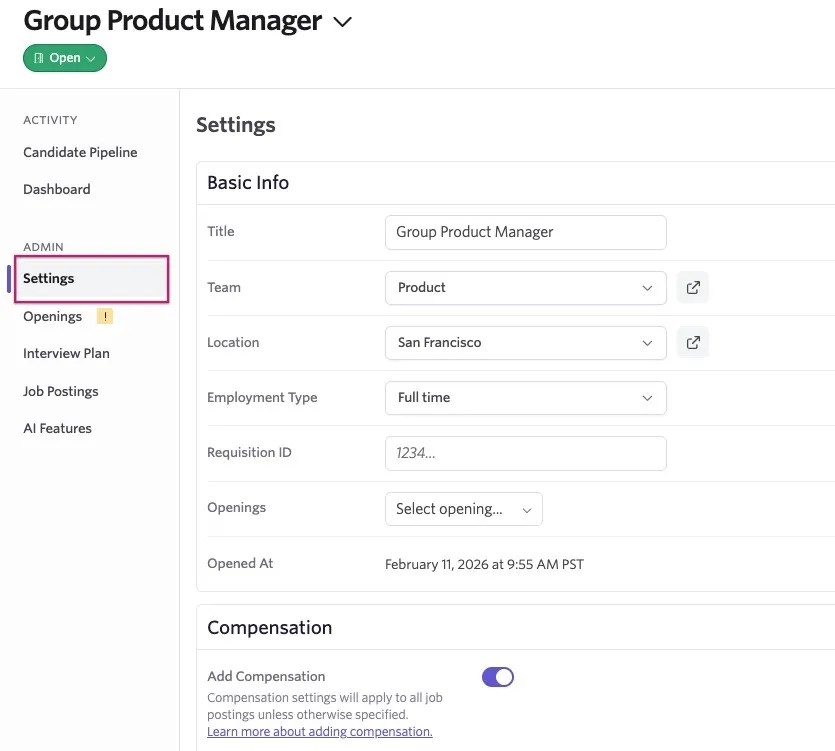Toggle the Add Compensation switch
The height and width of the screenshot is (751, 835).
[497, 677]
